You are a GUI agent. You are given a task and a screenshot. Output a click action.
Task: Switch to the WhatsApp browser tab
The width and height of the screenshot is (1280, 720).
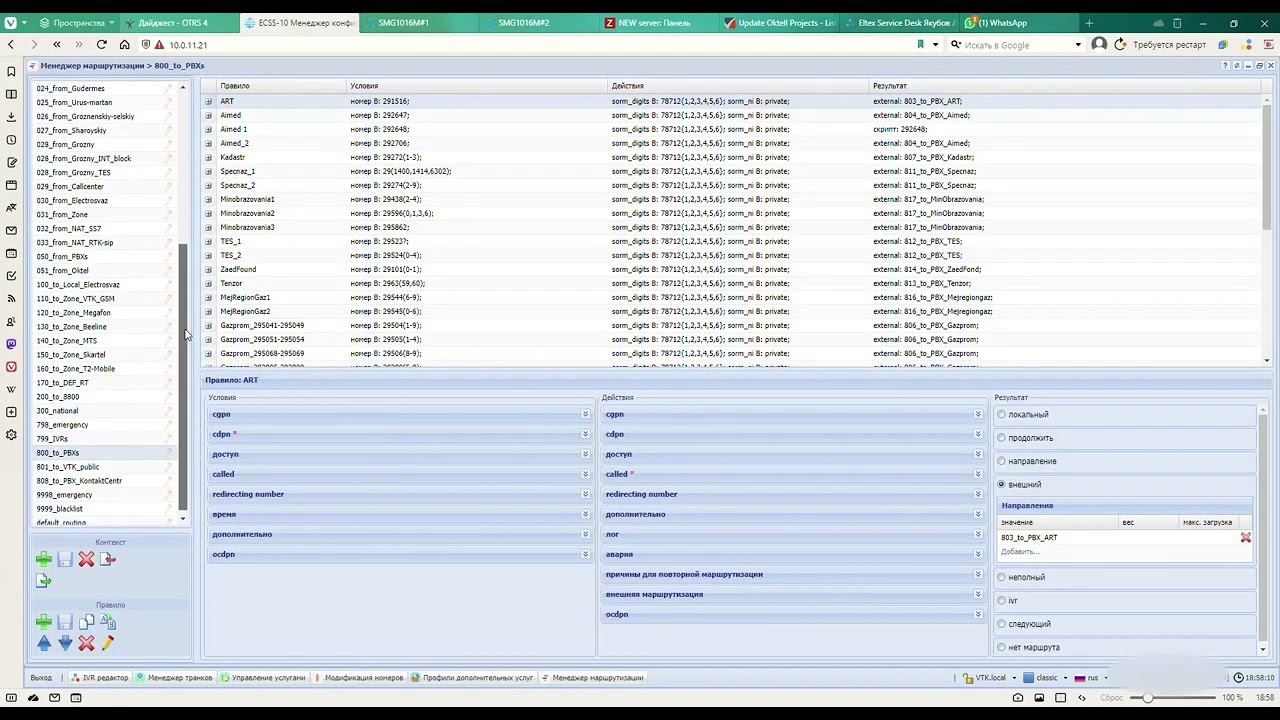tap(1019, 22)
